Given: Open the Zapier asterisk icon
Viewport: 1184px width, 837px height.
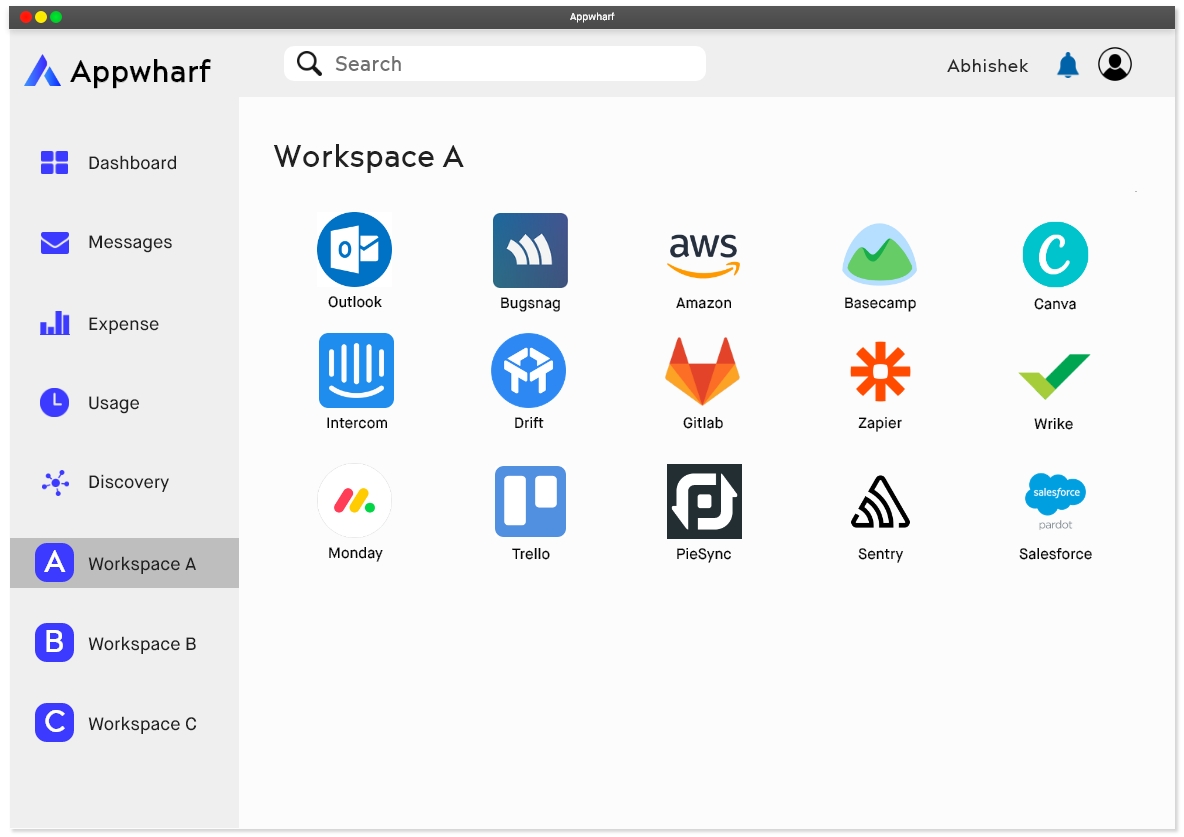Looking at the screenshot, I should pos(880,371).
